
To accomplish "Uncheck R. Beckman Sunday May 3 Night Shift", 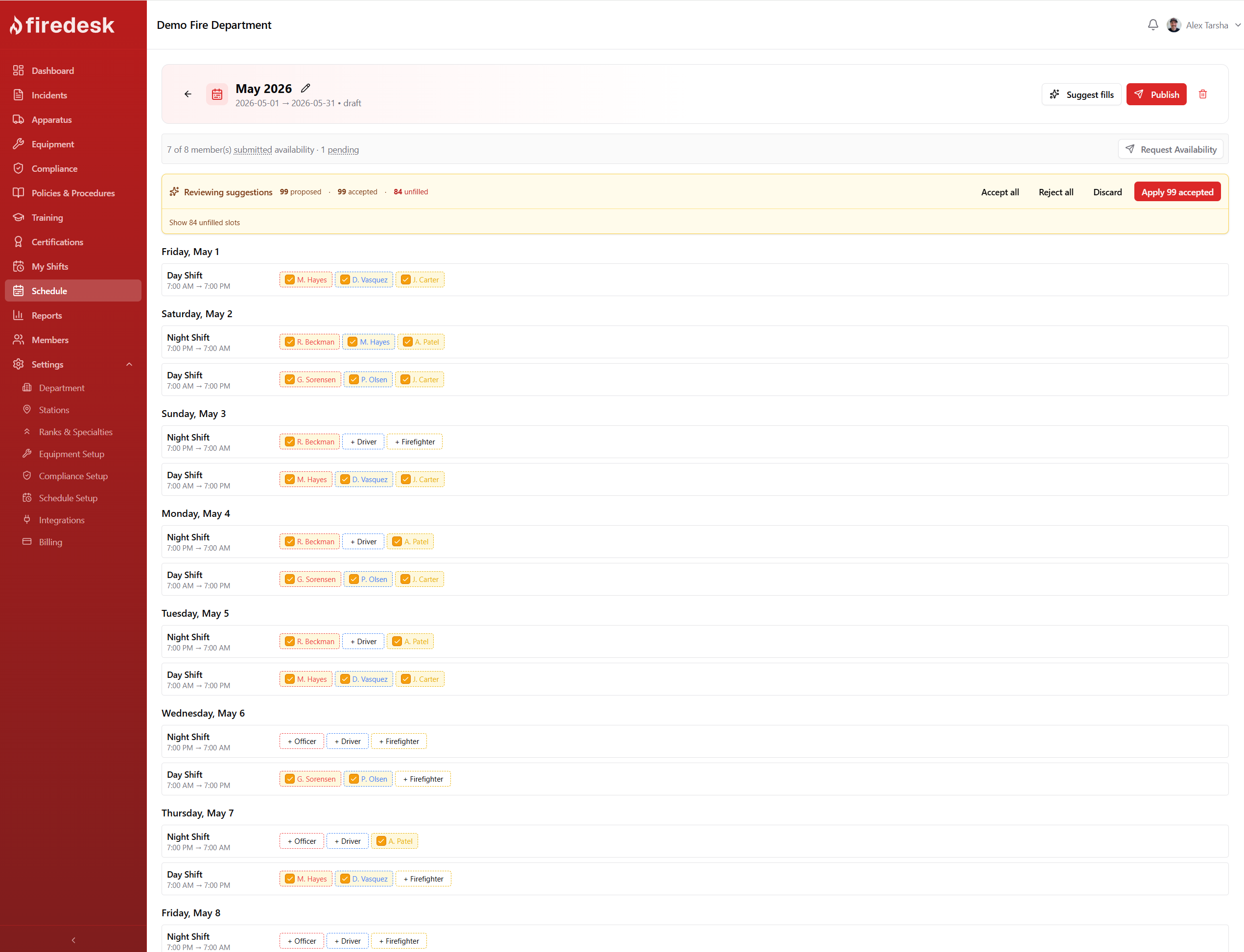I will [290, 442].
